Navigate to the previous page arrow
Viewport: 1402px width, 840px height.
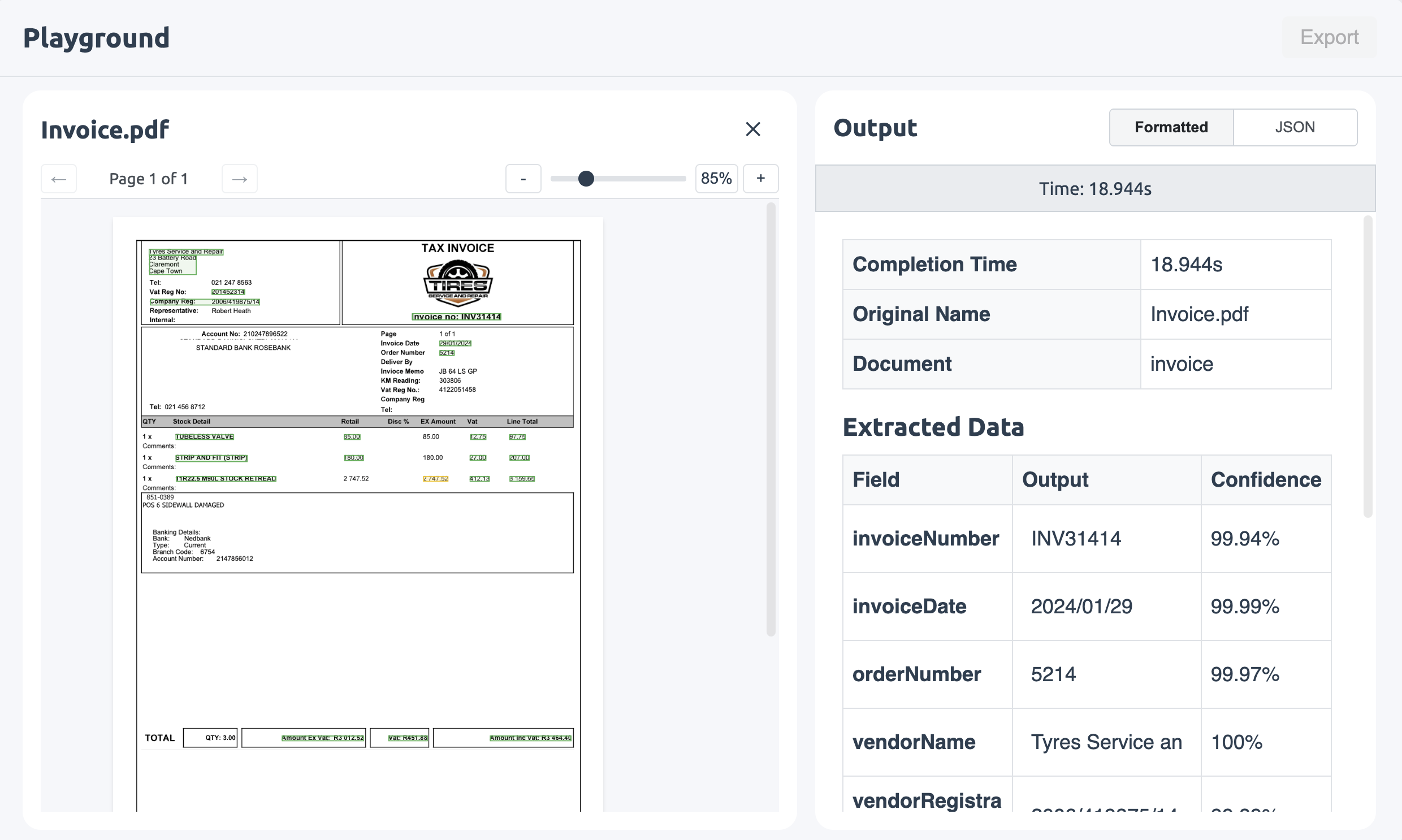58,178
